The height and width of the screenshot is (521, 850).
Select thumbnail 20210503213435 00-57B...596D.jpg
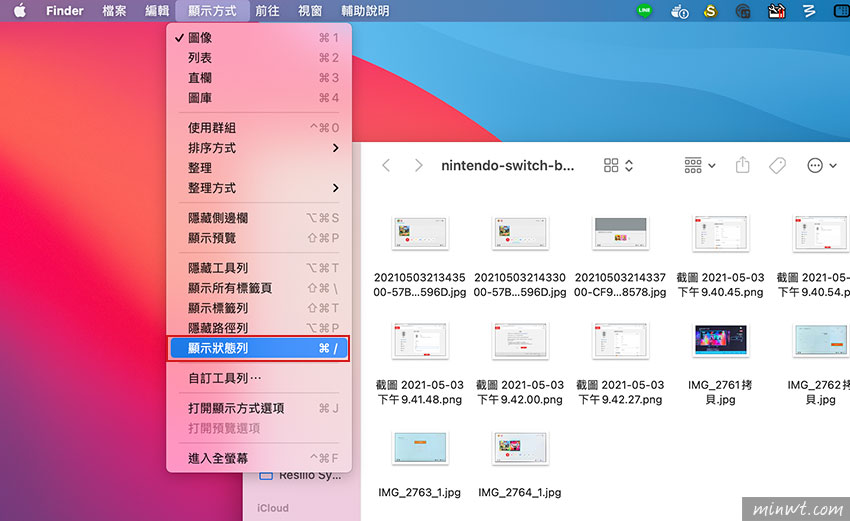(420, 233)
